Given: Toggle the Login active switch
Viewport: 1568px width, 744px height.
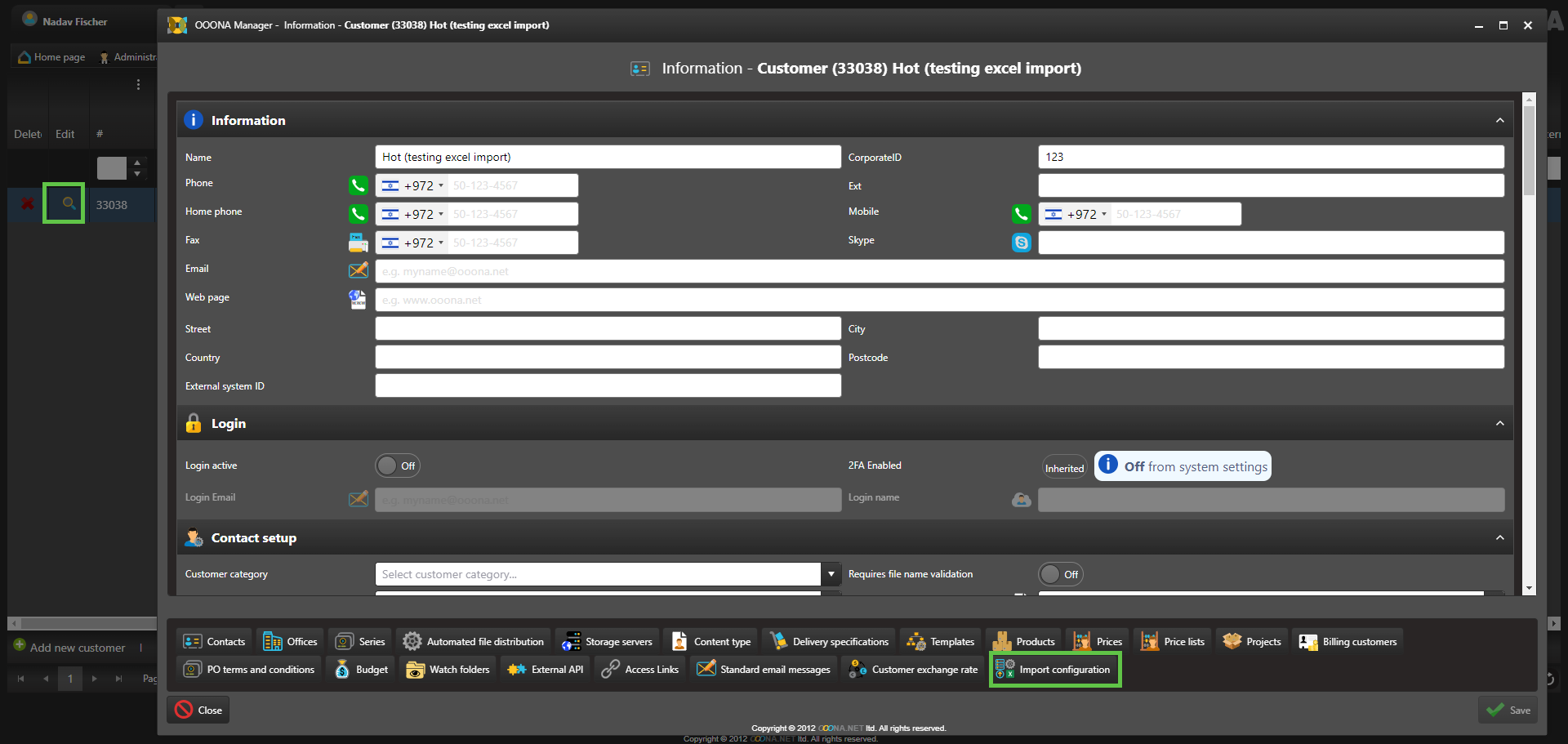Looking at the screenshot, I should [x=398, y=466].
